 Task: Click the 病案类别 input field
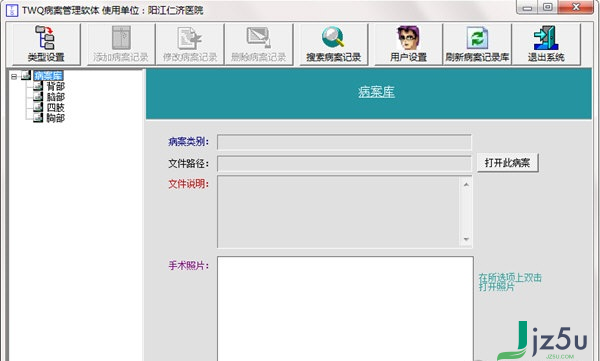click(x=344, y=142)
